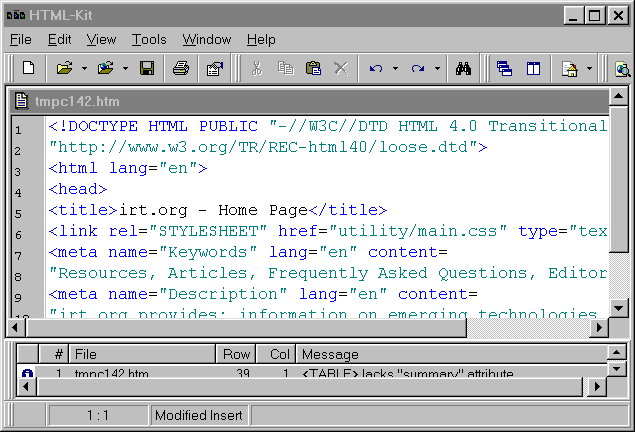
Task: Open Find with the binoculars icon
Action: tap(463, 69)
